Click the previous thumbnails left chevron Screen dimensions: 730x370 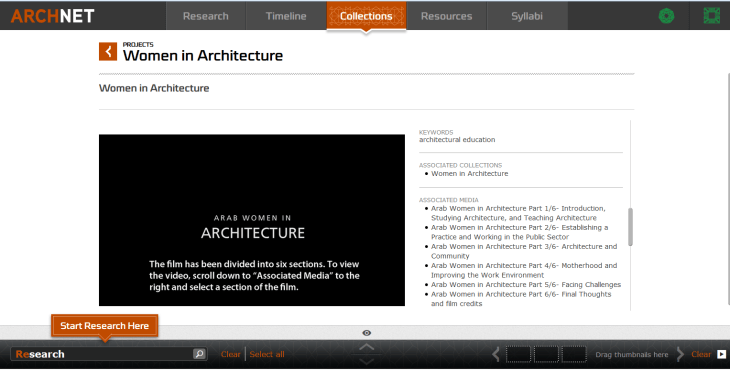coord(496,354)
